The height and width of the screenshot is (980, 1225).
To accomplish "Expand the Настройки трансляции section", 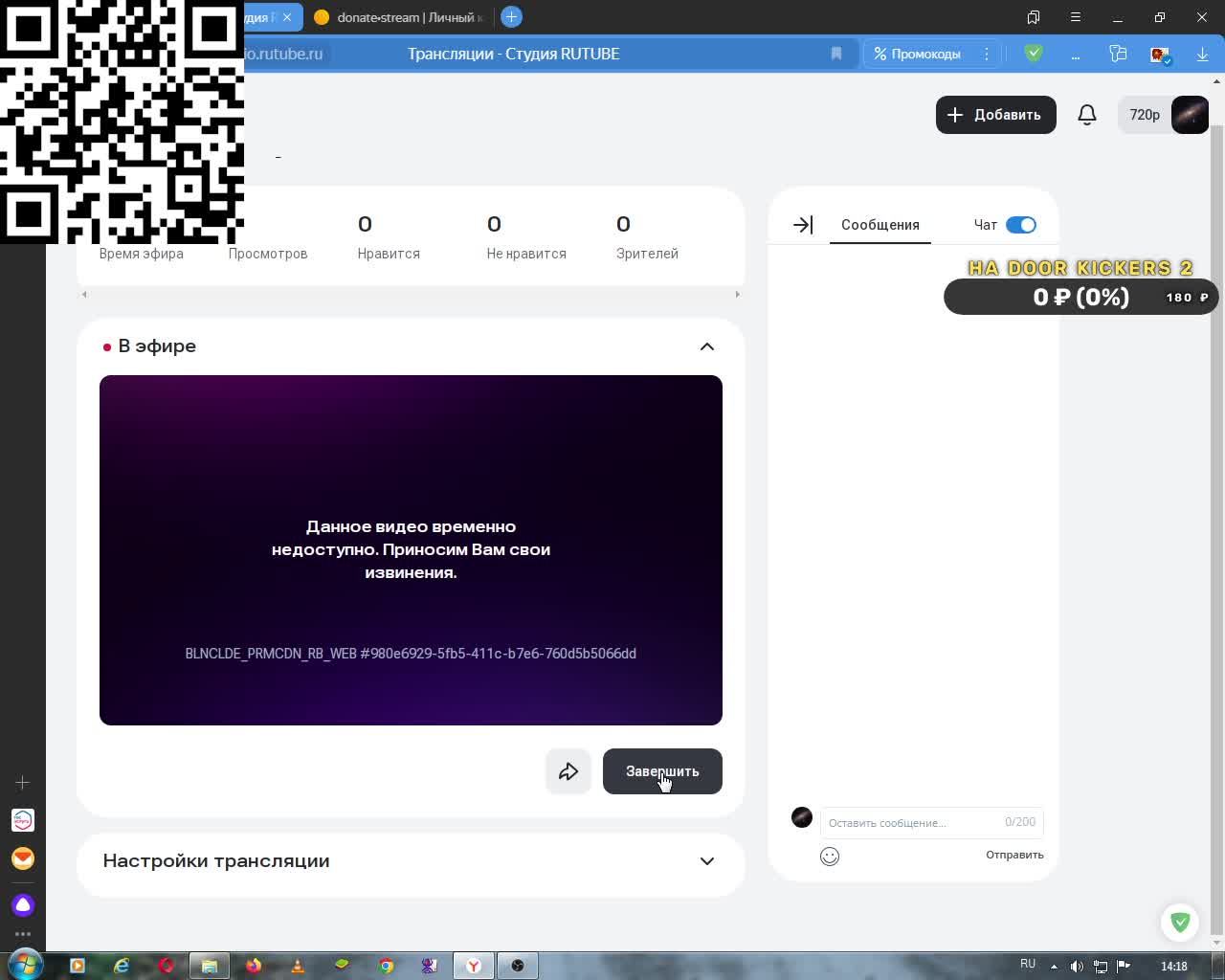I will 707,860.
